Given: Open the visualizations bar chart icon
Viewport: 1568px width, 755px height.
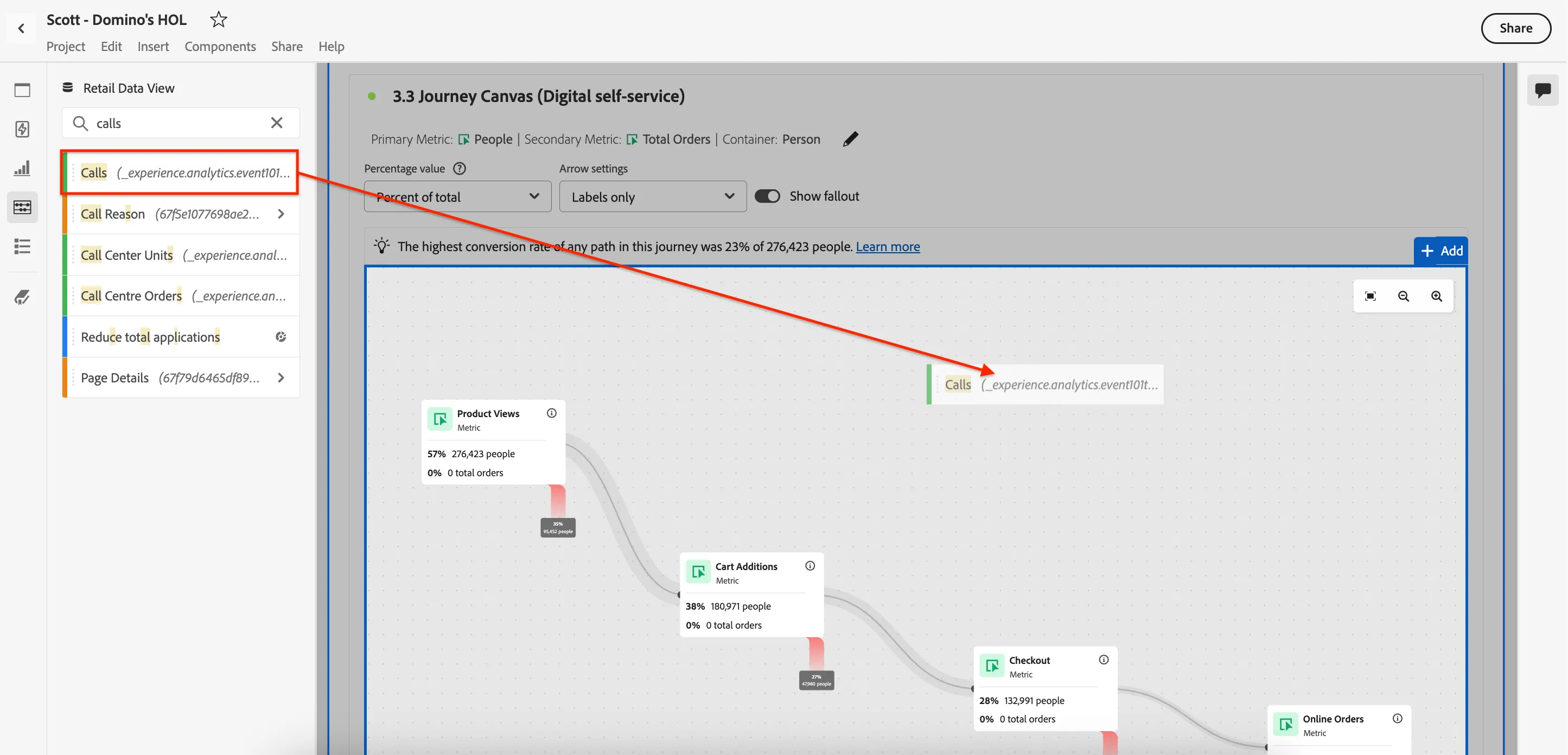Looking at the screenshot, I should coord(23,169).
